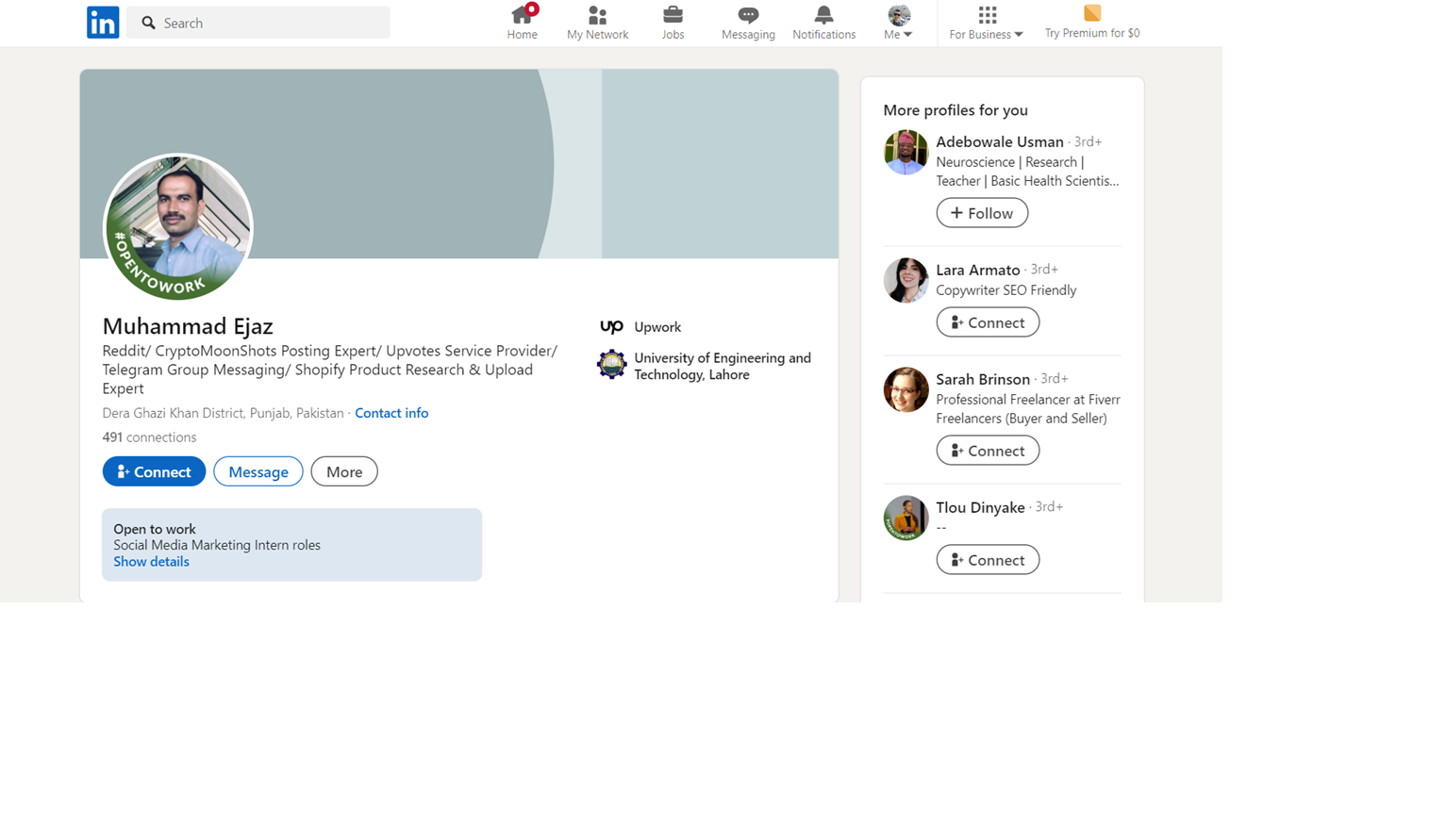Click the Dera Ghazi Khan District location text
The width and height of the screenshot is (1446, 840).
click(223, 413)
